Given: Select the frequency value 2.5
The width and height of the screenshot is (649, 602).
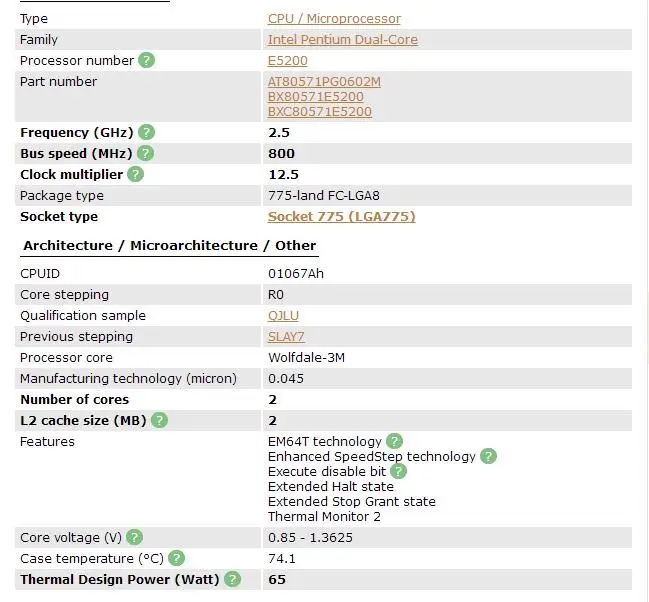Looking at the screenshot, I should coord(279,132).
